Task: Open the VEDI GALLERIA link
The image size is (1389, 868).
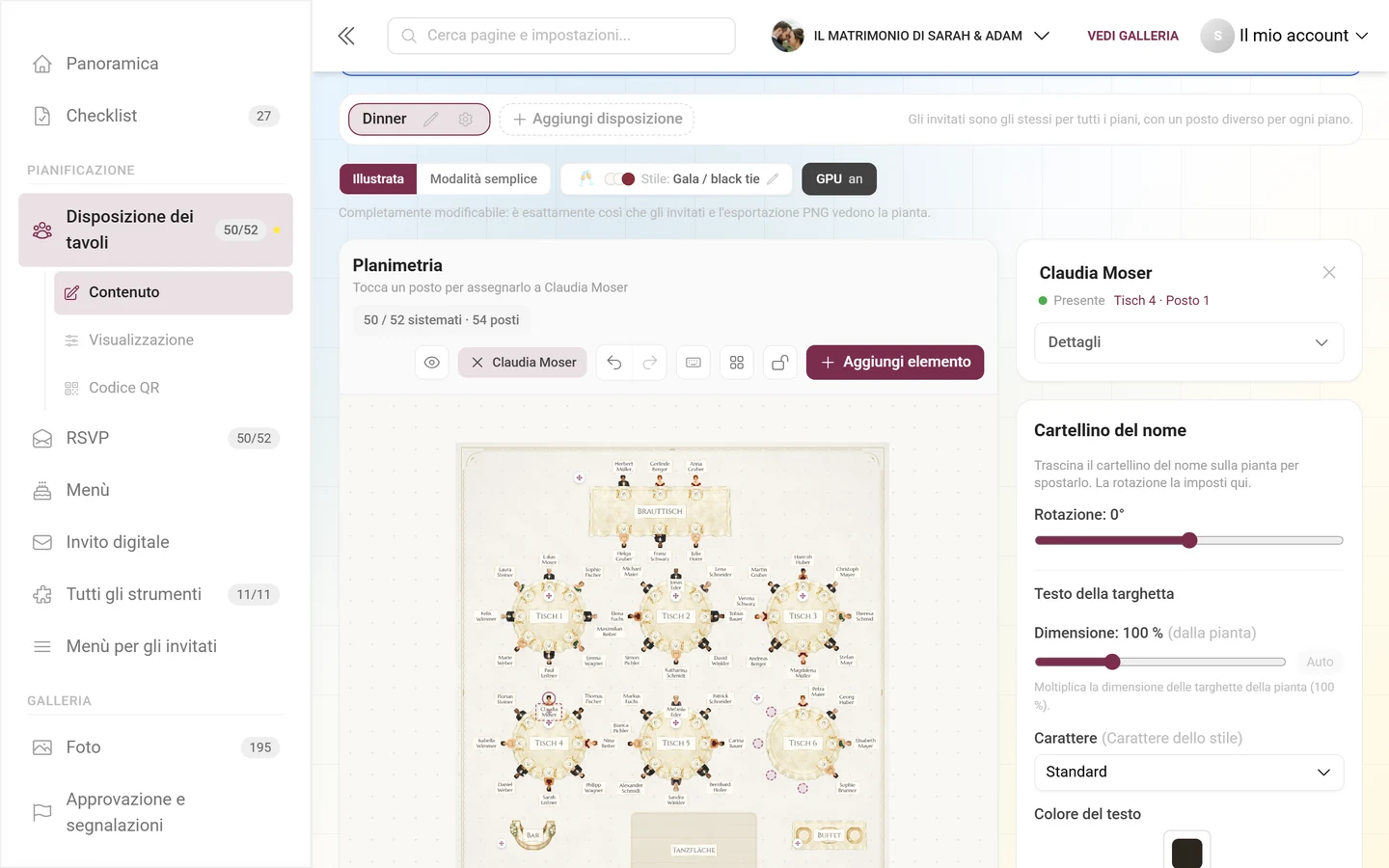Action: pos(1132,36)
